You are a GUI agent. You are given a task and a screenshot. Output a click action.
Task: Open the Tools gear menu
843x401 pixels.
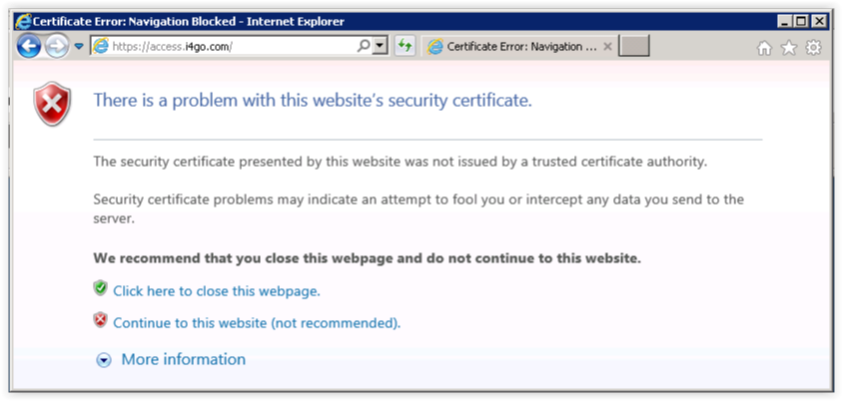[x=813, y=48]
